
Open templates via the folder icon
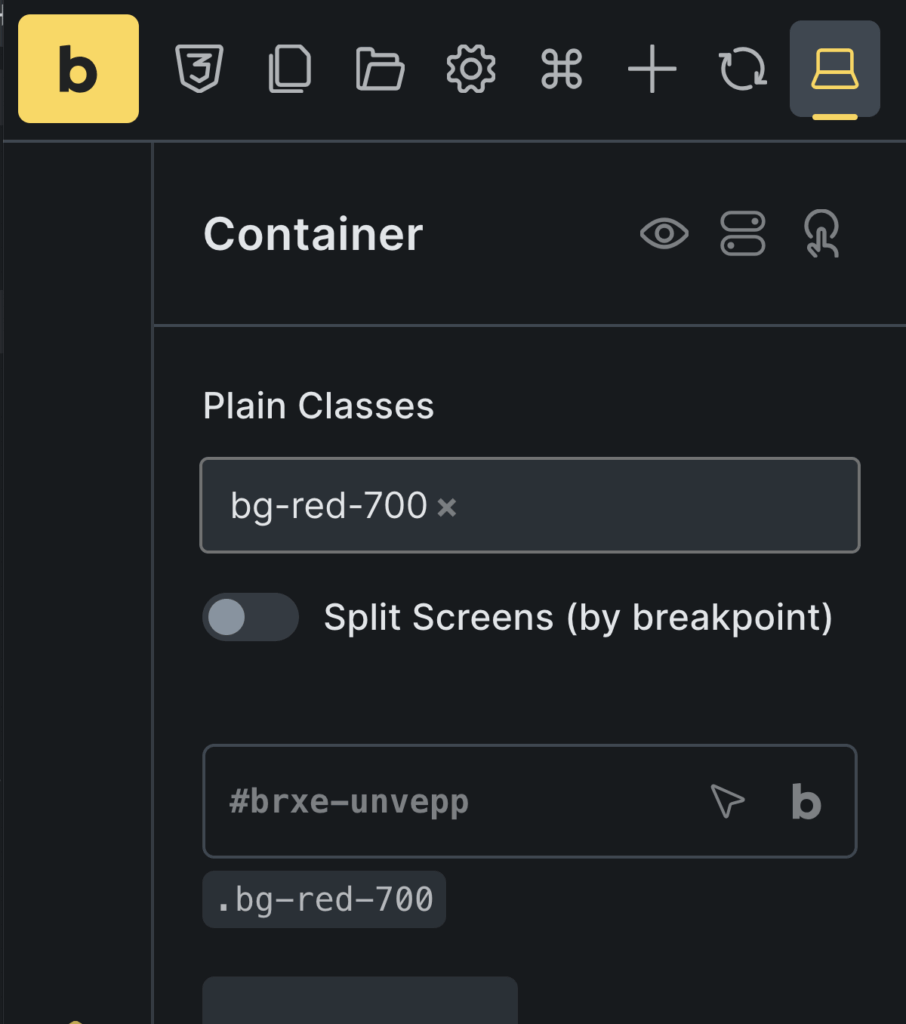pyautogui.click(x=379, y=69)
